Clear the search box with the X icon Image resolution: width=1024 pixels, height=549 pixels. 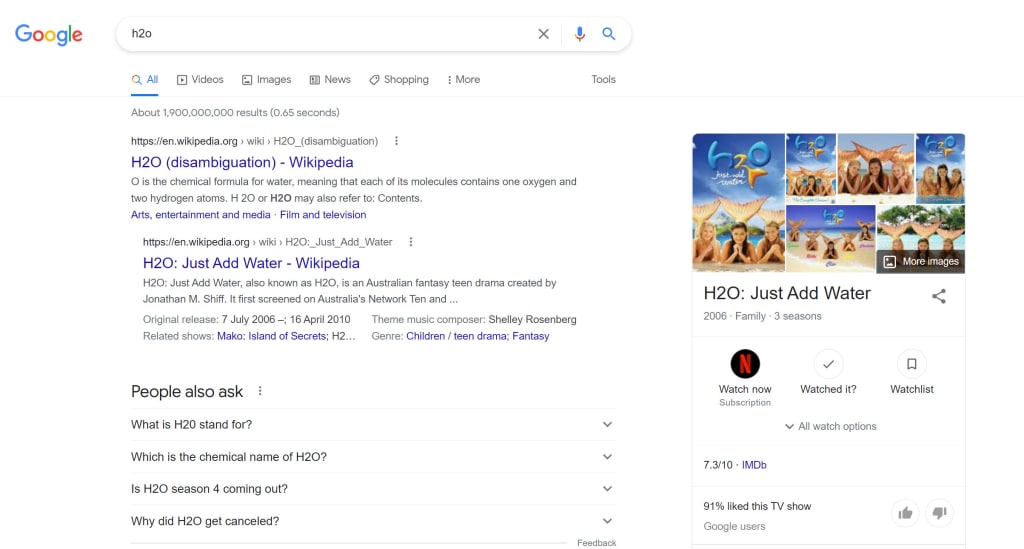click(x=543, y=34)
